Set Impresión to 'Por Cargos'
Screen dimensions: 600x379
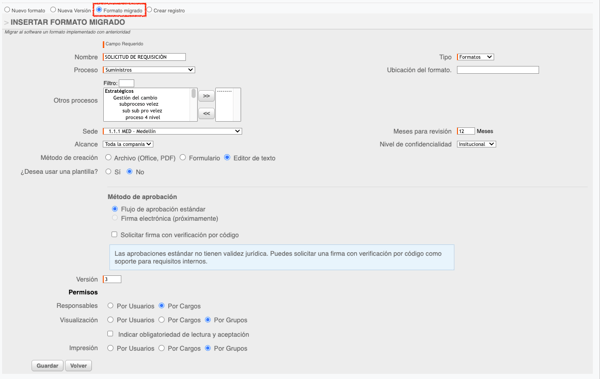161,348
